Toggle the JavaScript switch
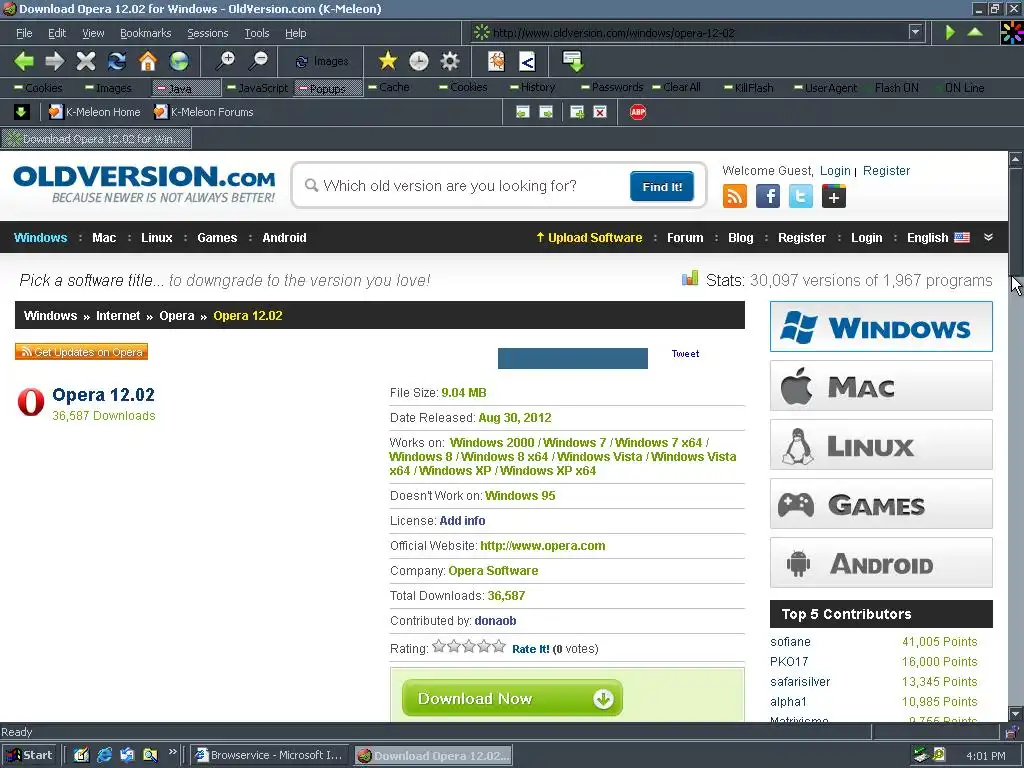 coord(257,88)
